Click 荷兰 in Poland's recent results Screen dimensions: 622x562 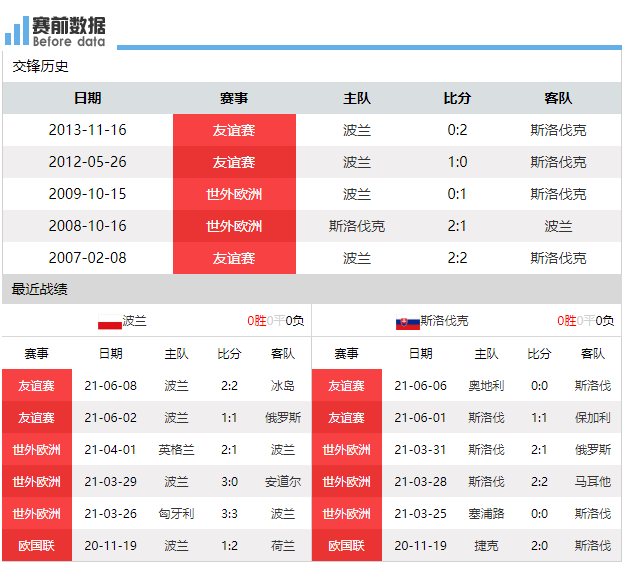[x=283, y=546]
